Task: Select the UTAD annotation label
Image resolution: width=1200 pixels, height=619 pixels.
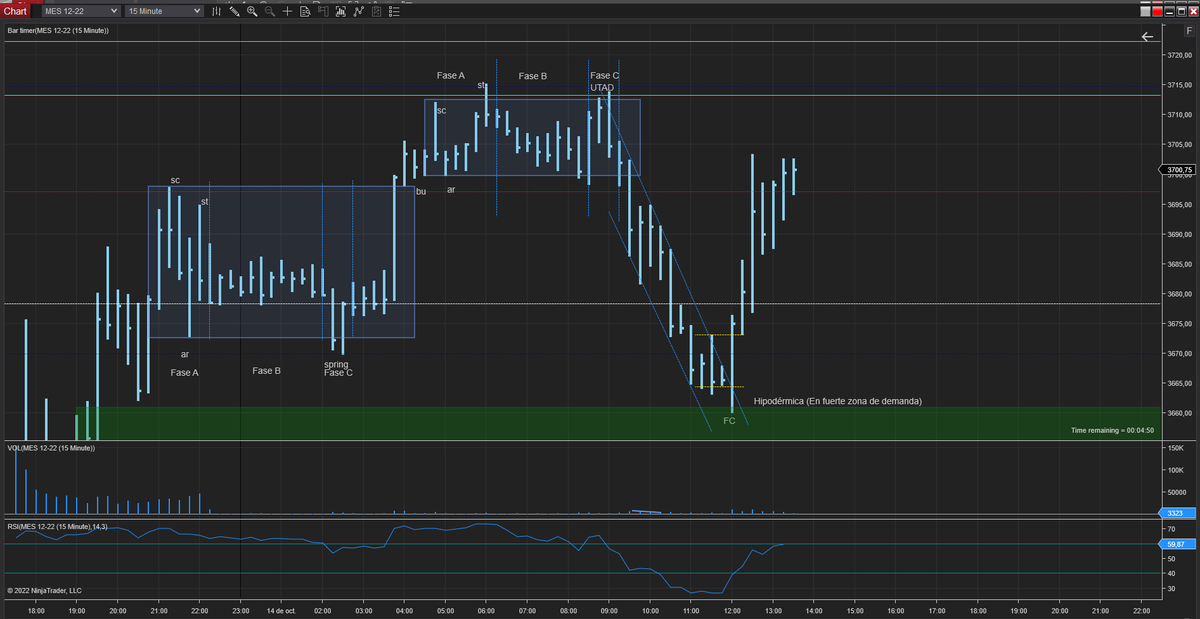Action: tap(602, 88)
